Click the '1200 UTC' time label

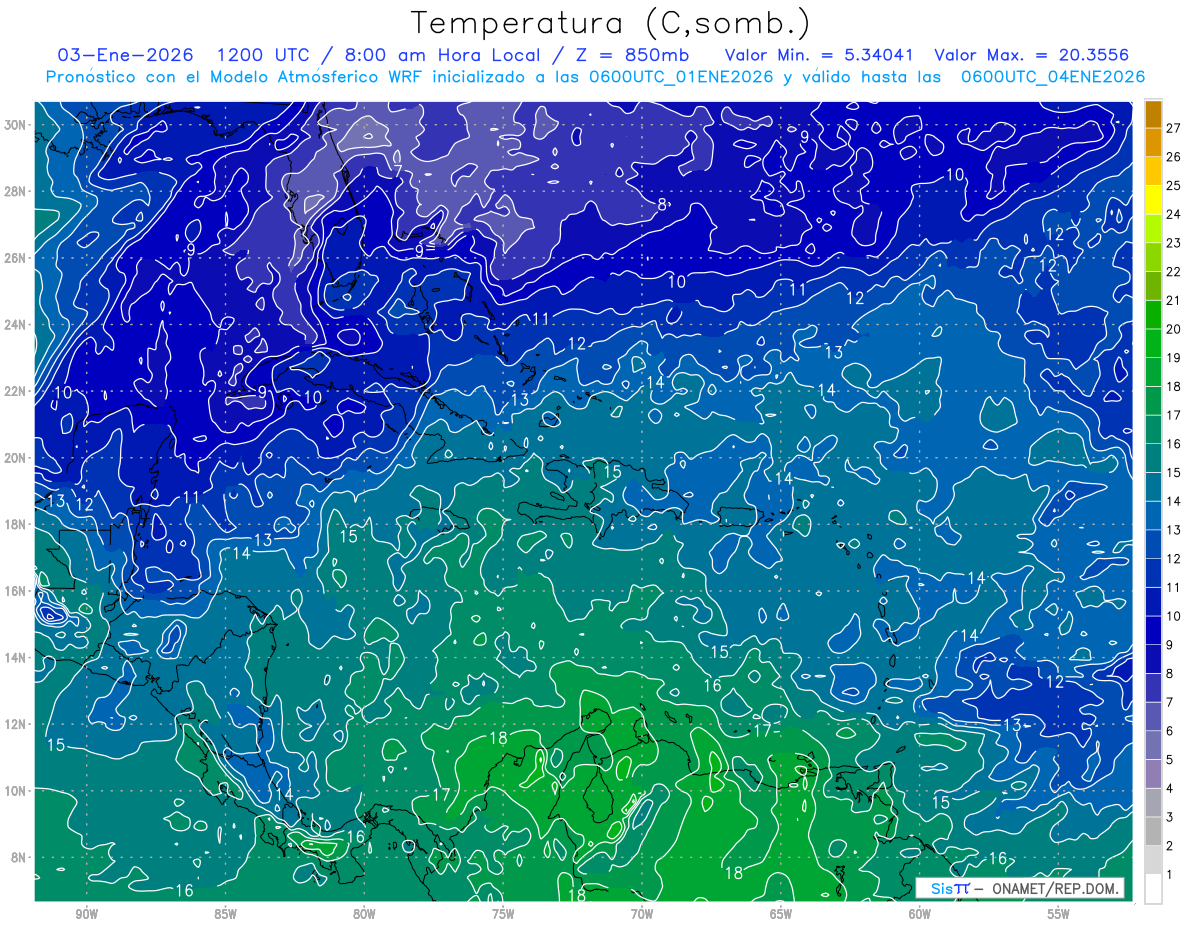[x=266, y=55]
